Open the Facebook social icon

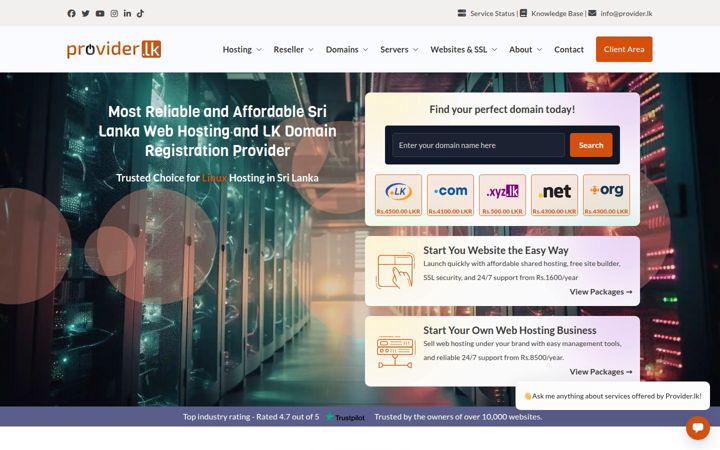pos(71,13)
